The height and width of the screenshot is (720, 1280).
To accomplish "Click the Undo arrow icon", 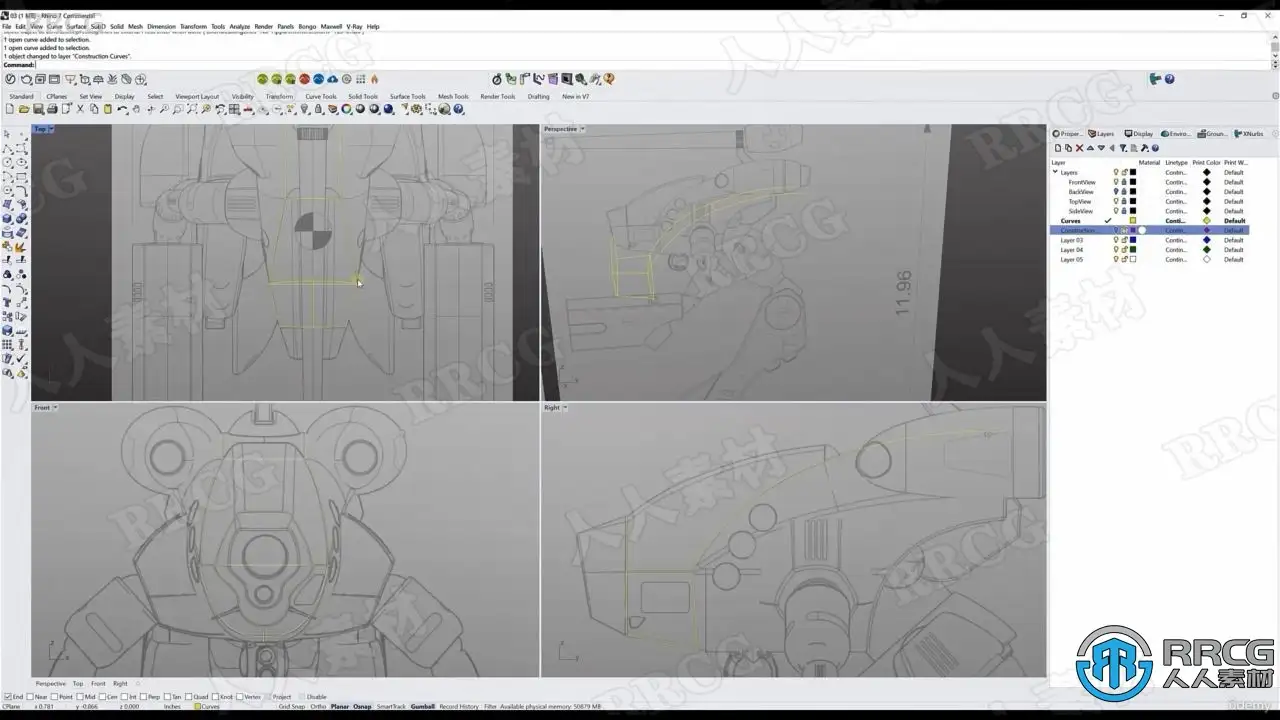I will (x=122, y=109).
